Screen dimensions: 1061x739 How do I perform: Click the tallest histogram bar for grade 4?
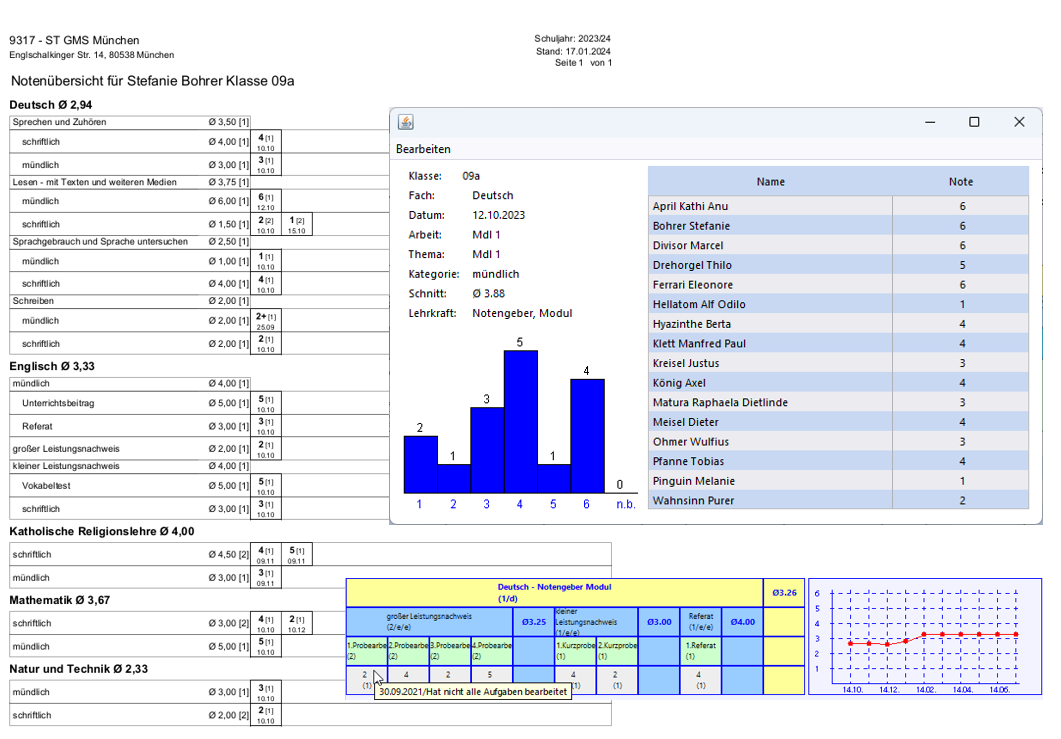coord(520,422)
